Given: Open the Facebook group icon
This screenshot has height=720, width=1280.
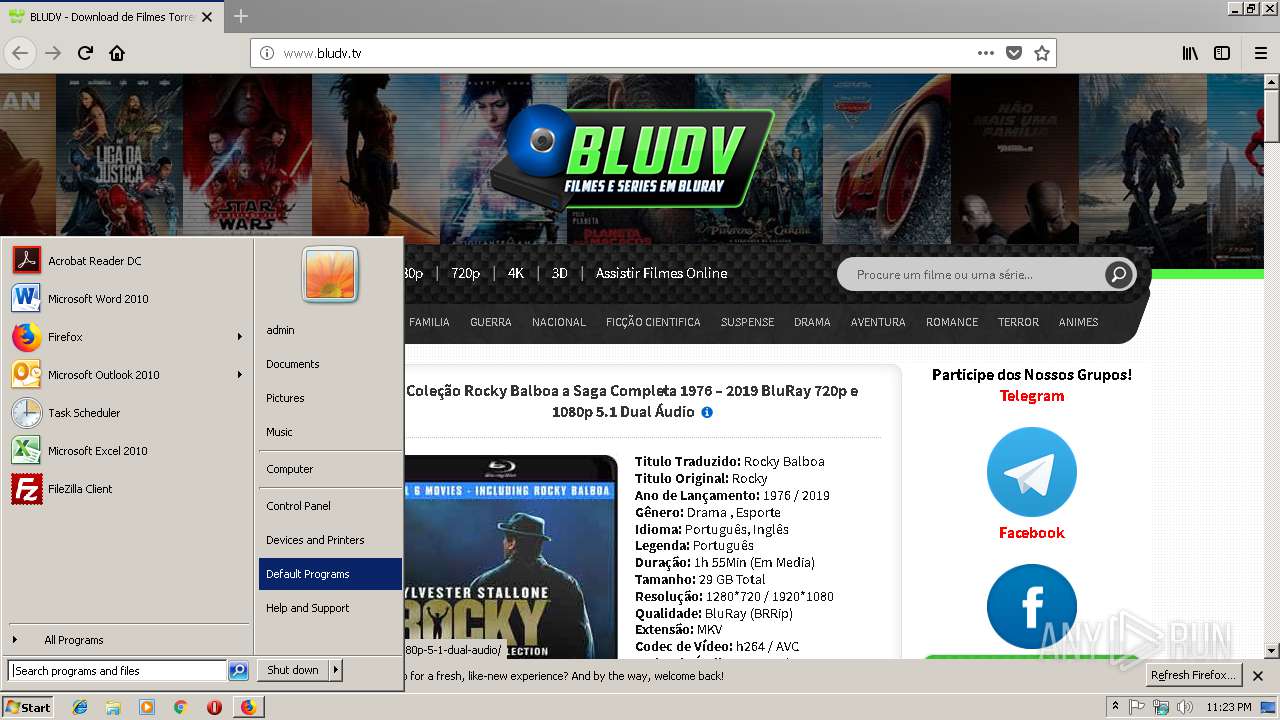Looking at the screenshot, I should [x=1031, y=608].
